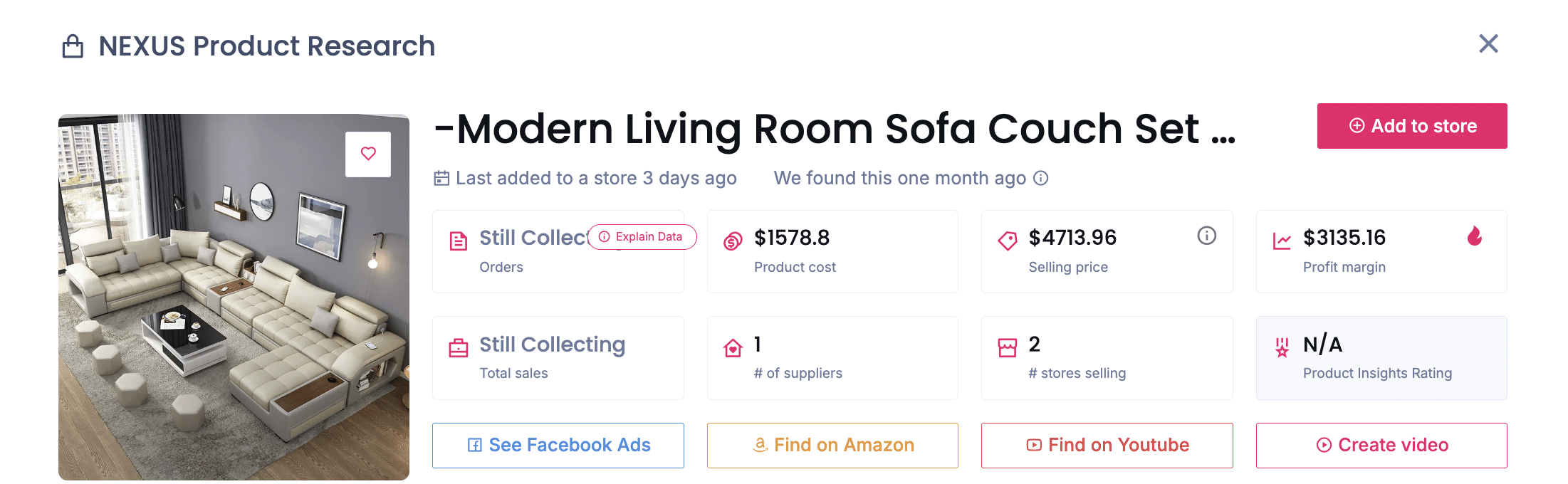The height and width of the screenshot is (484, 1568).
Task: Click info icon next to 'found this one month ago'
Action: coord(1041,178)
